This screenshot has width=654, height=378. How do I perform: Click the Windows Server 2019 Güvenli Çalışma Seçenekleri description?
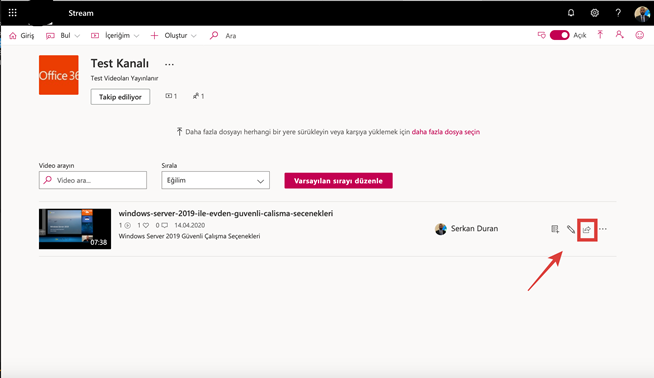click(189, 236)
